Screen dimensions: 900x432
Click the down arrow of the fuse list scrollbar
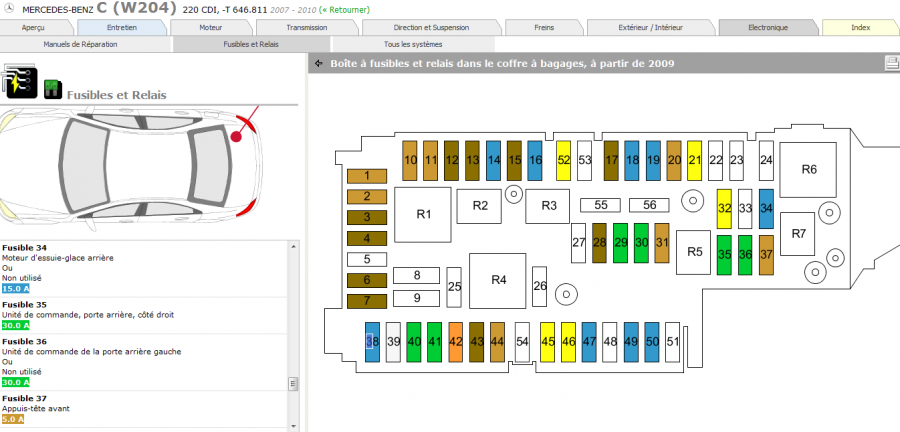[x=293, y=426]
